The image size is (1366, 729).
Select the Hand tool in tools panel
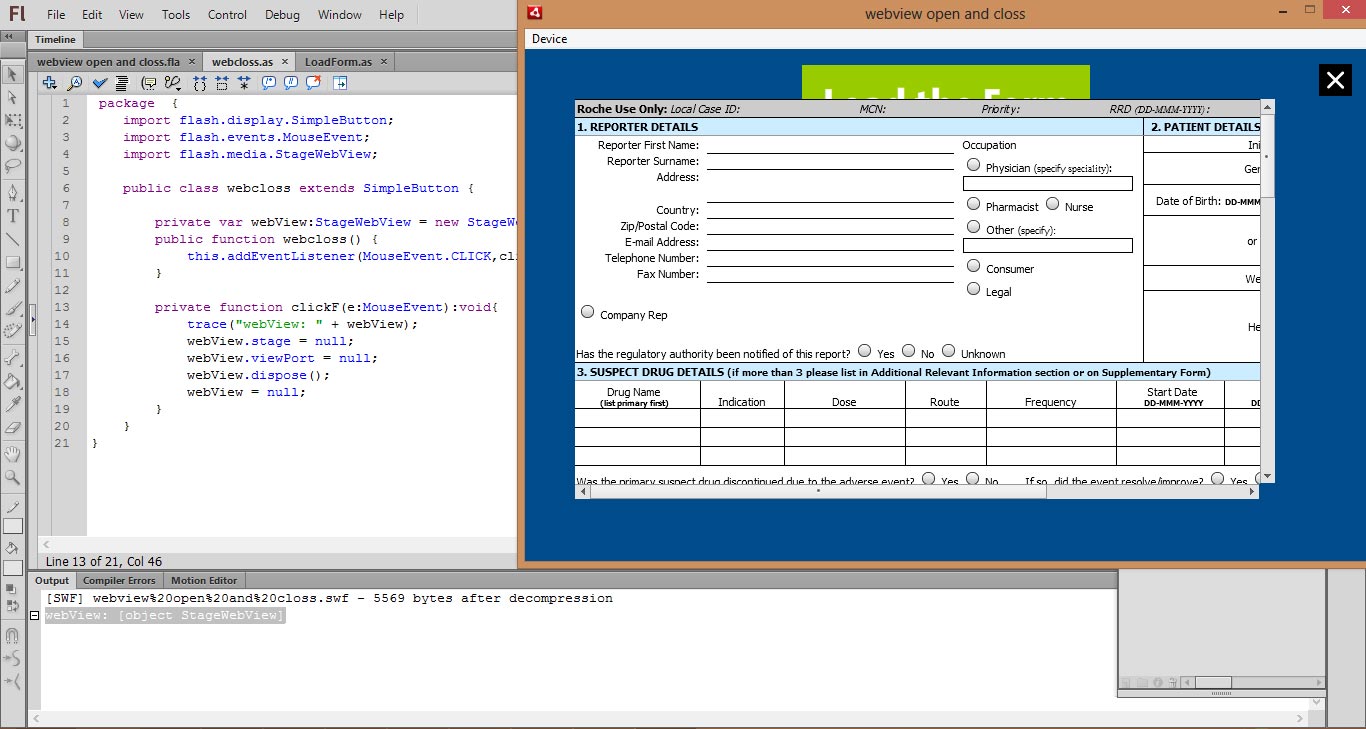pyautogui.click(x=13, y=454)
